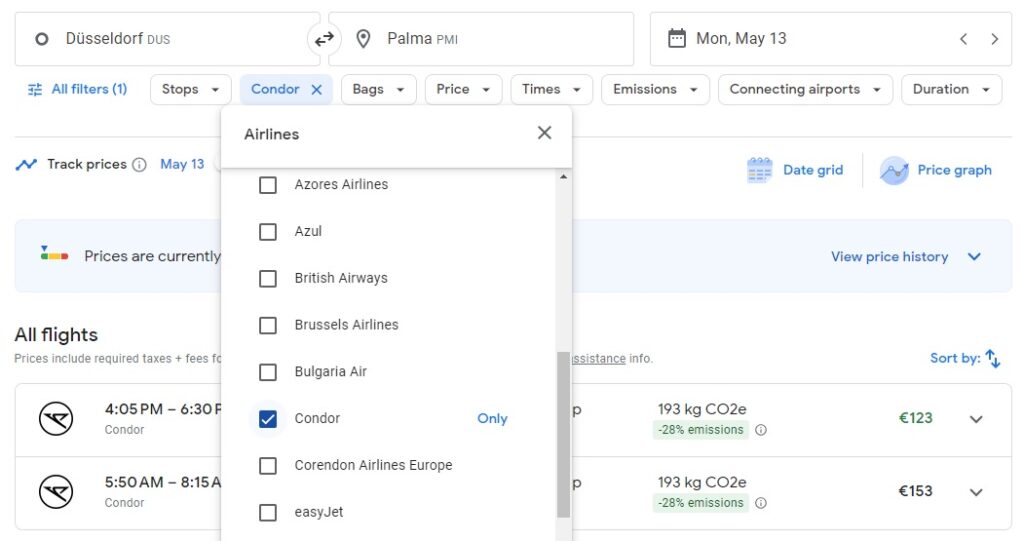Remove the Condor filter chip
This screenshot has width=1024, height=541.
[x=316, y=89]
